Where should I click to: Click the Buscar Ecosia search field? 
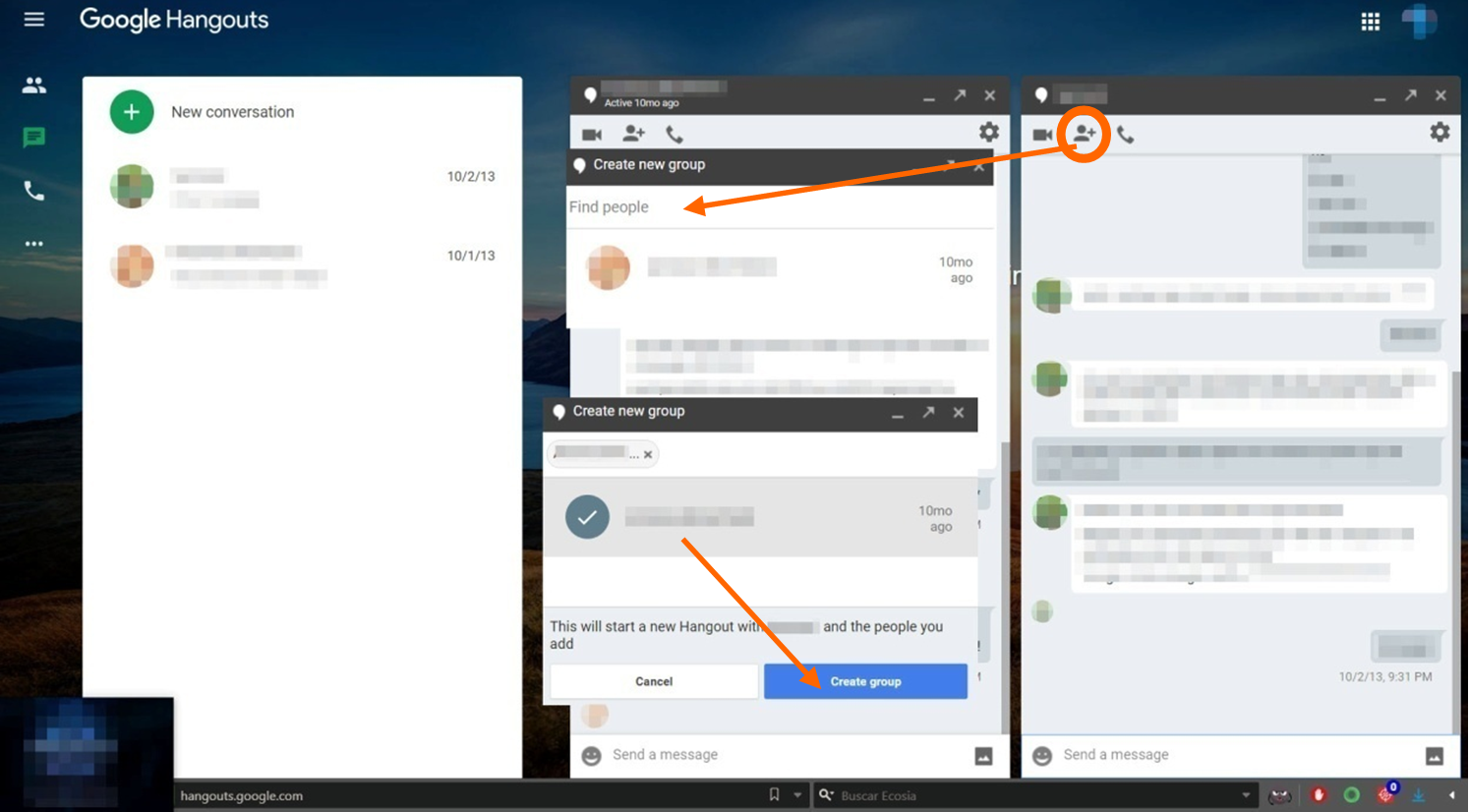coord(1037,795)
